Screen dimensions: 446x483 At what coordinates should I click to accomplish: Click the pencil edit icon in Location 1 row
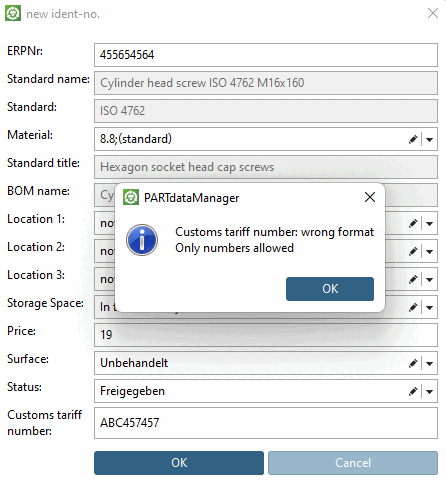click(413, 223)
